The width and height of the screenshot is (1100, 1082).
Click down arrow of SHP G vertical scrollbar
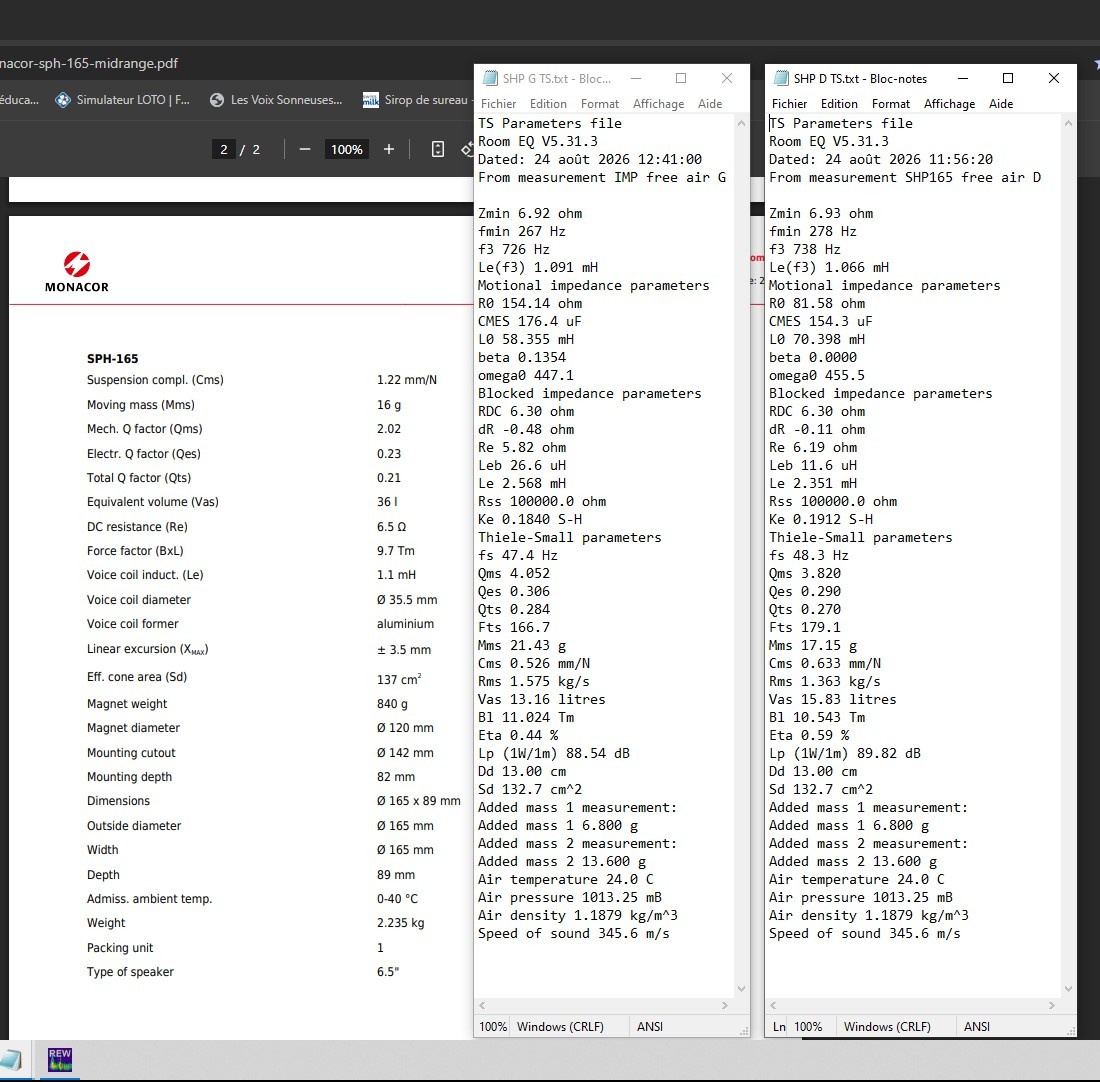[x=742, y=989]
